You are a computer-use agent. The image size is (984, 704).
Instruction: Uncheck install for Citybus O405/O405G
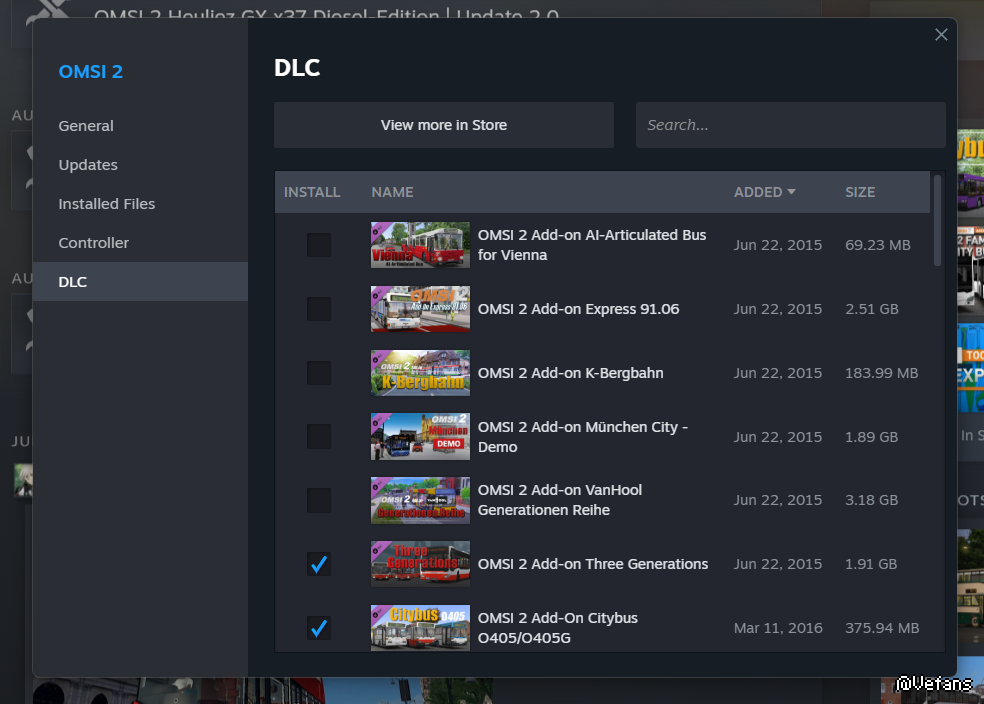(319, 628)
